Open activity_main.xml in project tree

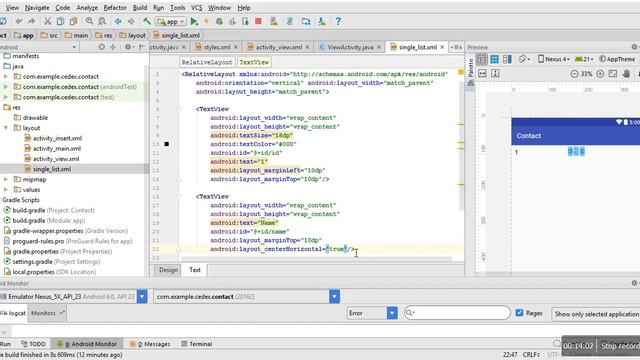[57, 149]
